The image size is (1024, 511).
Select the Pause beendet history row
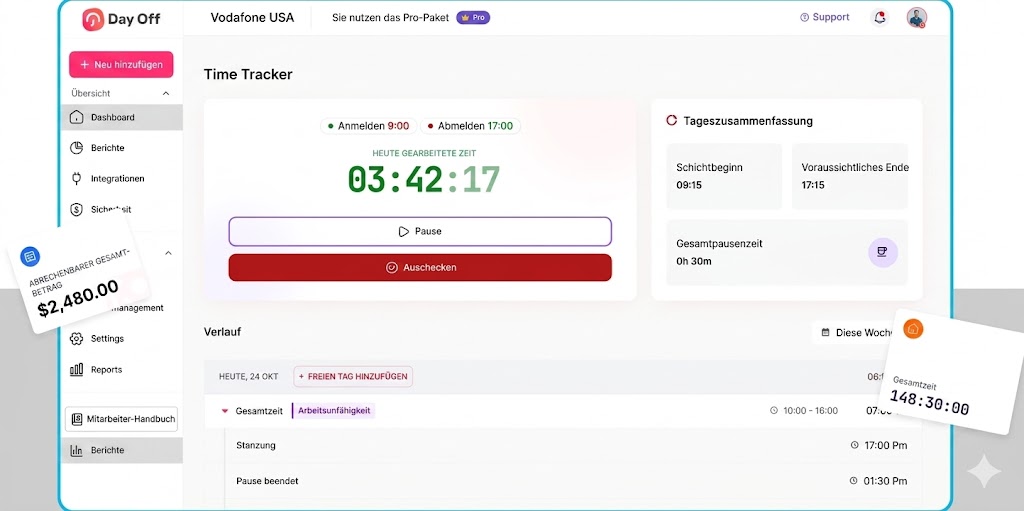(571, 481)
